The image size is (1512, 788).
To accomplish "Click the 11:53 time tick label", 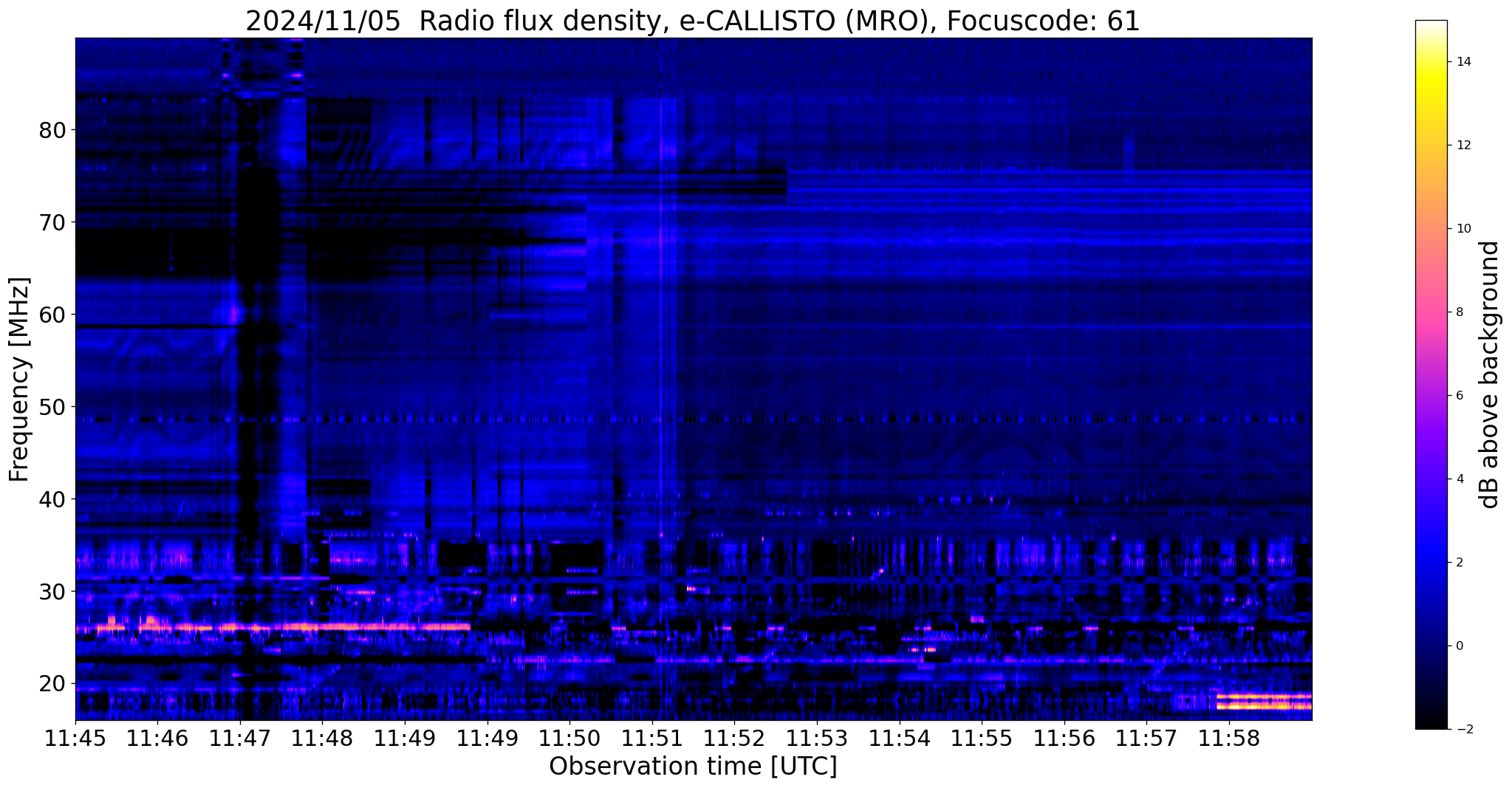I will (817, 739).
